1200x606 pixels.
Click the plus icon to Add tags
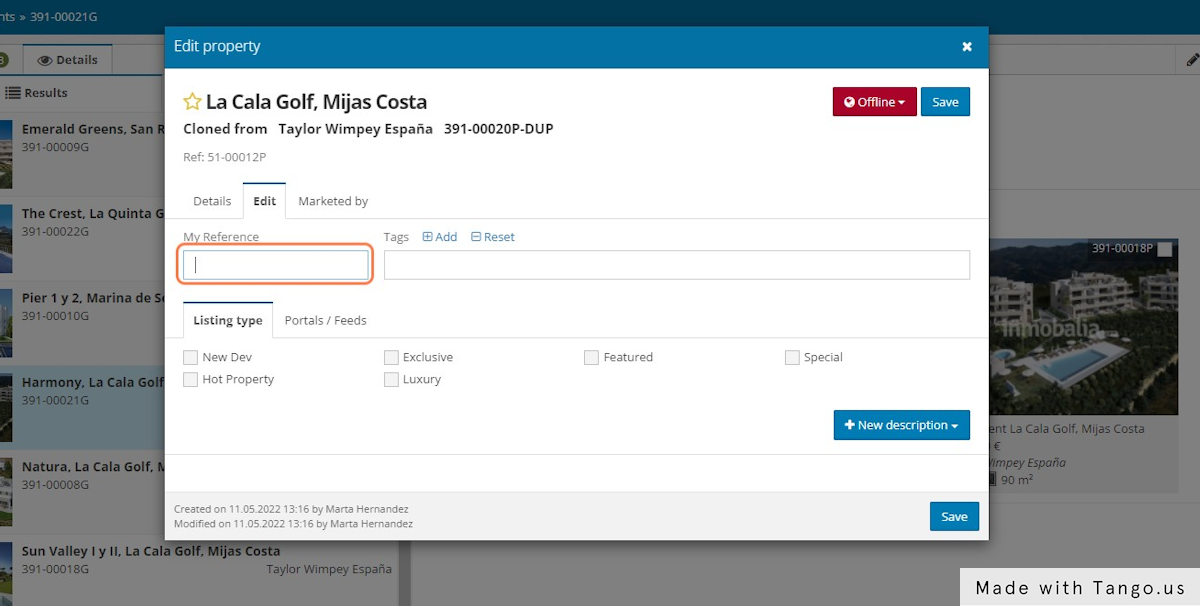[428, 237]
